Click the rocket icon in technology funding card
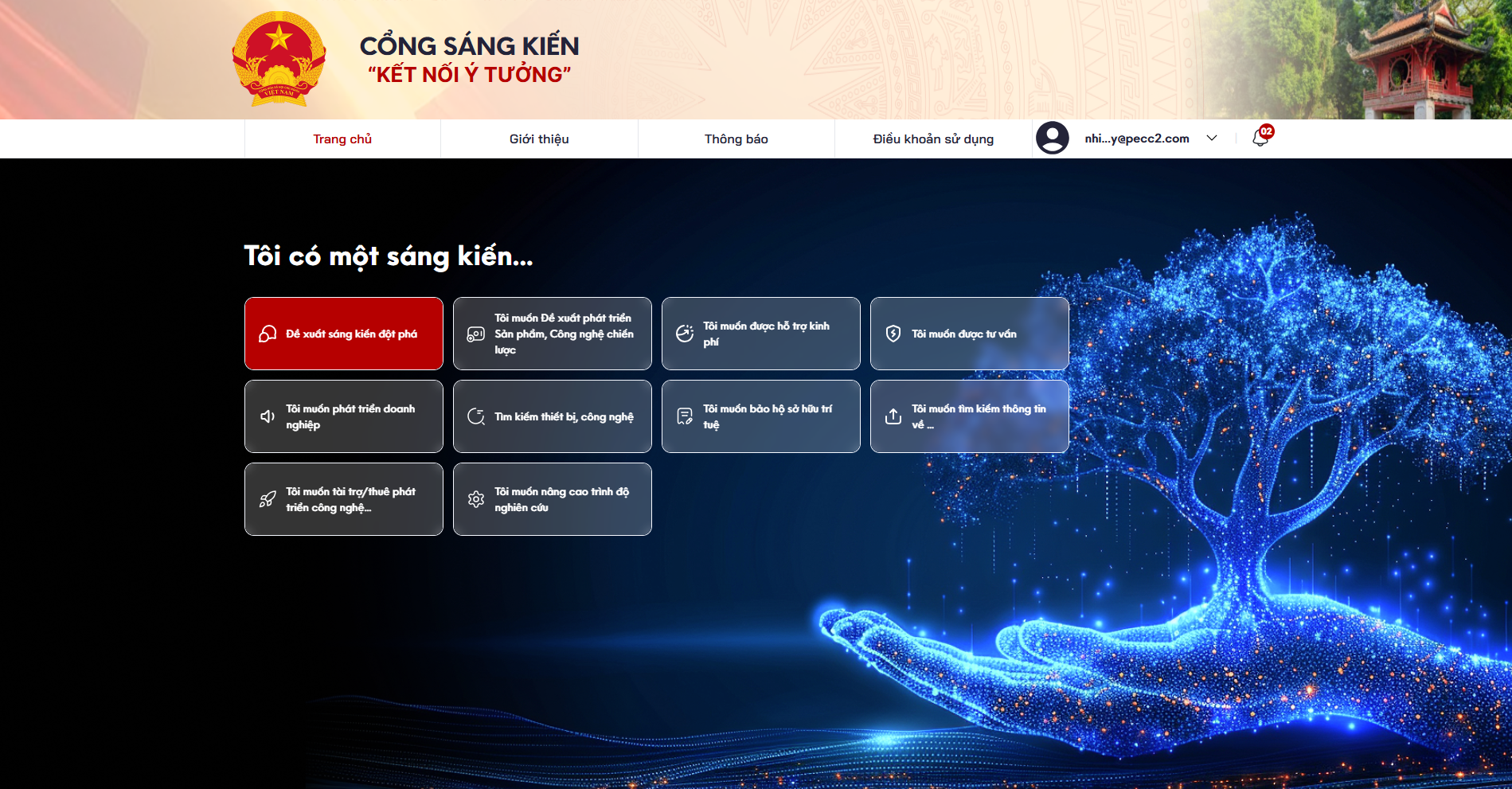The width and height of the screenshot is (1512, 789). 268,499
